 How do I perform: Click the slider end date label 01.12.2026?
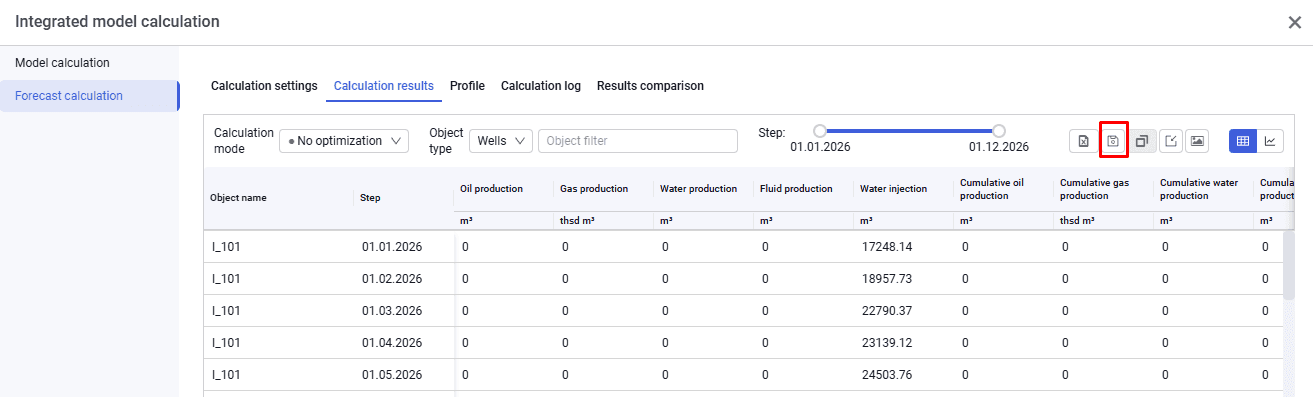pyautogui.click(x=998, y=148)
